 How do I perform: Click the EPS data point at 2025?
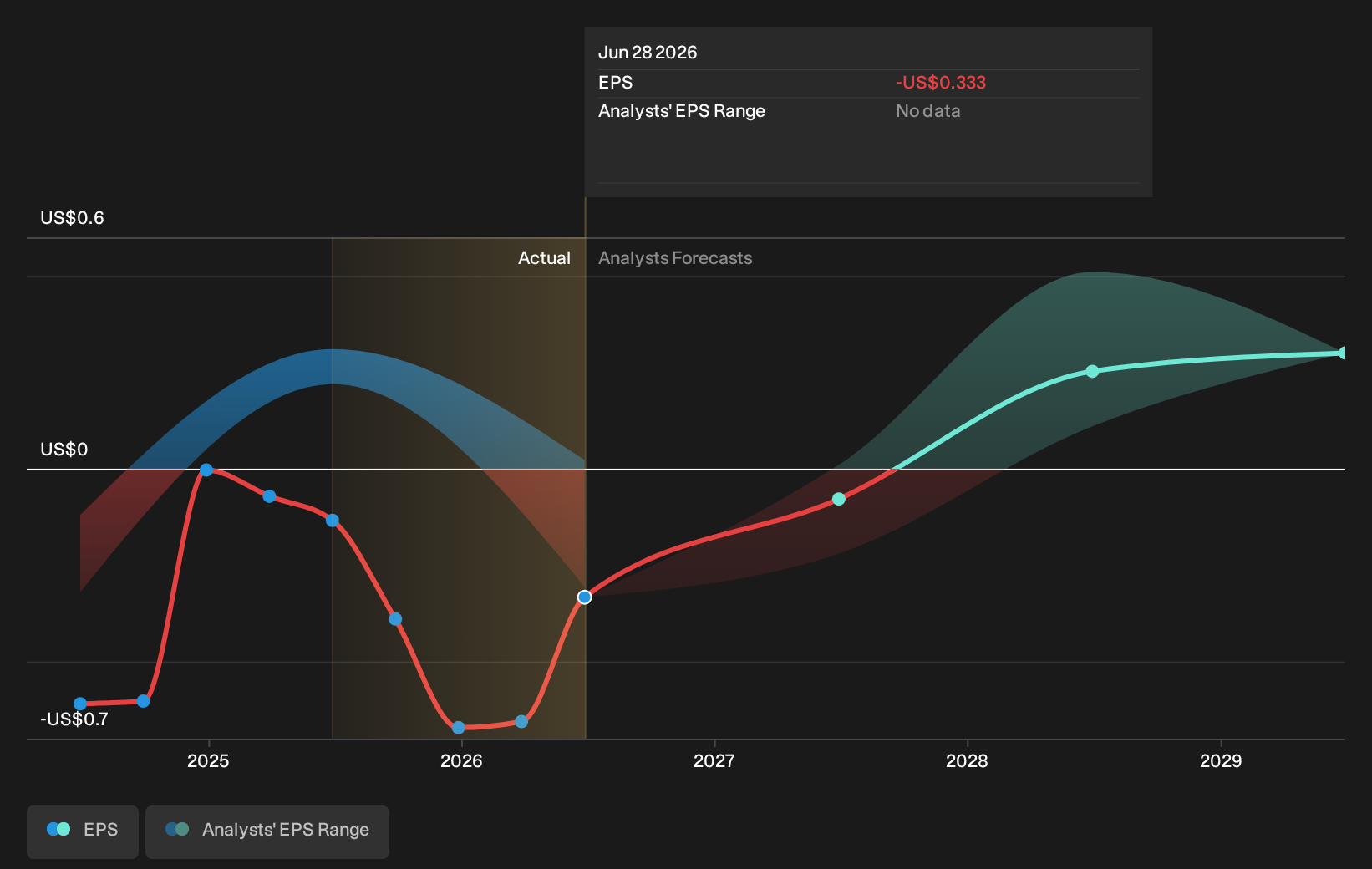click(x=206, y=470)
